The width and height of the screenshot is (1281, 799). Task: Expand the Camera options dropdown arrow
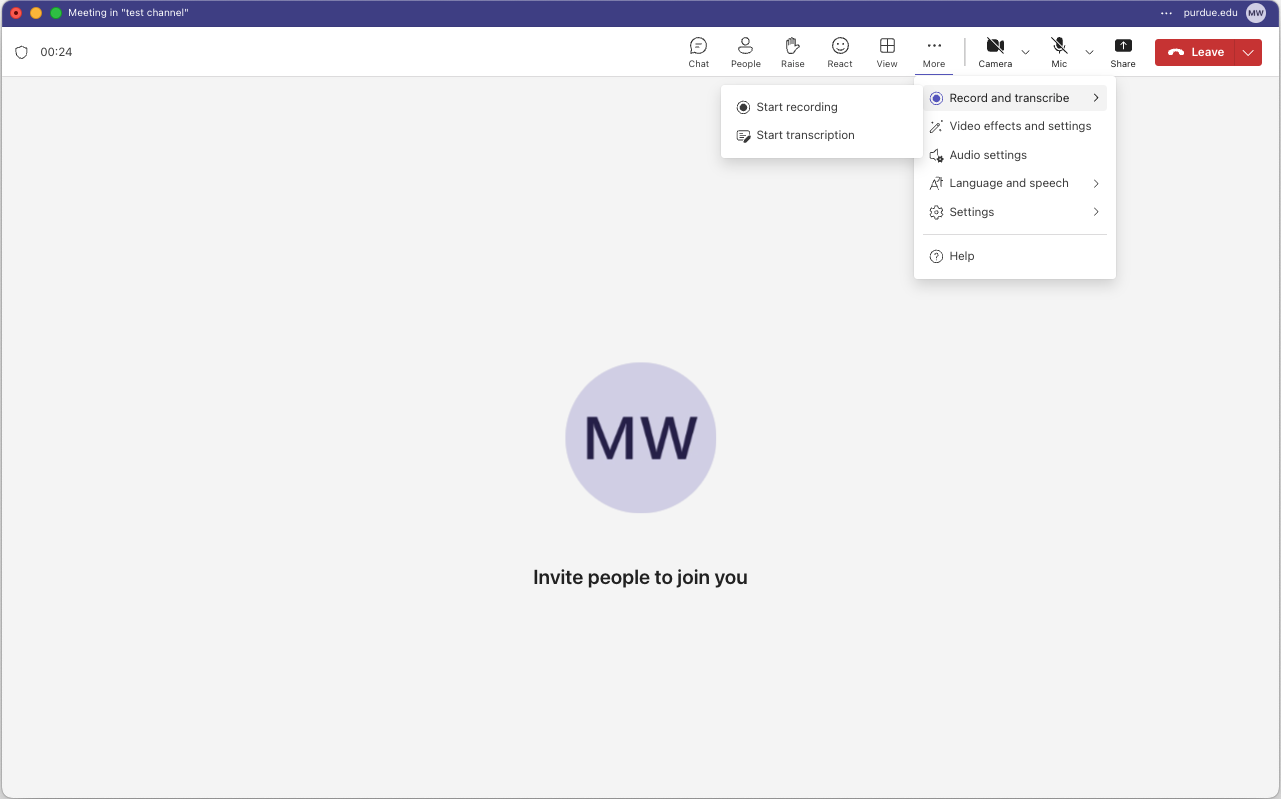pos(1025,52)
